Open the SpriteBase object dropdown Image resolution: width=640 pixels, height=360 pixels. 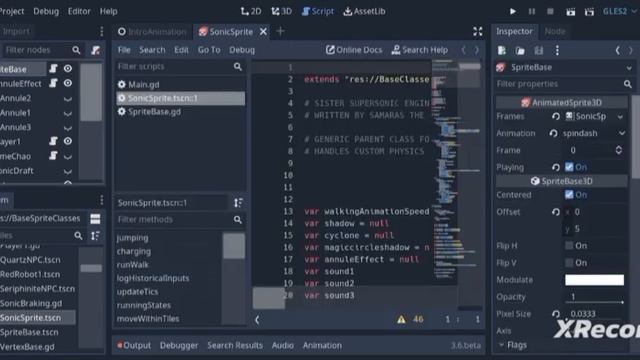(564, 68)
